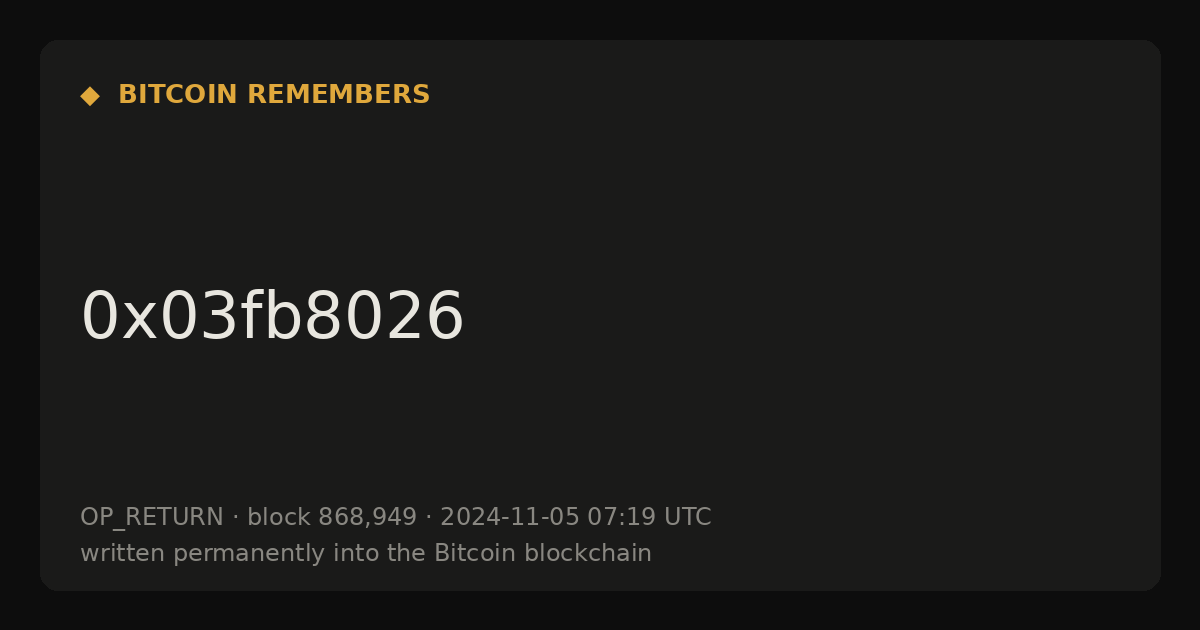
Task: Open block 868,949 reference
Action: (x=332, y=518)
